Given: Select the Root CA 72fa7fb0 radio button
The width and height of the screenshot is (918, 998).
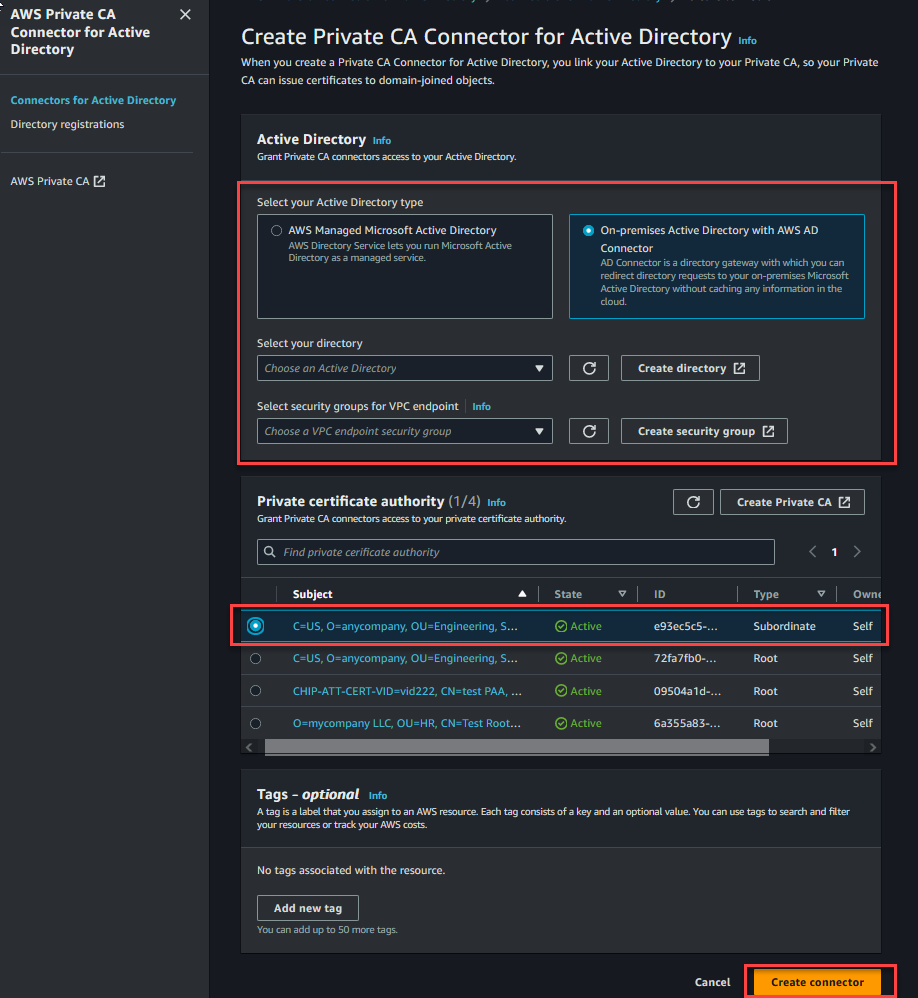Looking at the screenshot, I should point(255,659).
